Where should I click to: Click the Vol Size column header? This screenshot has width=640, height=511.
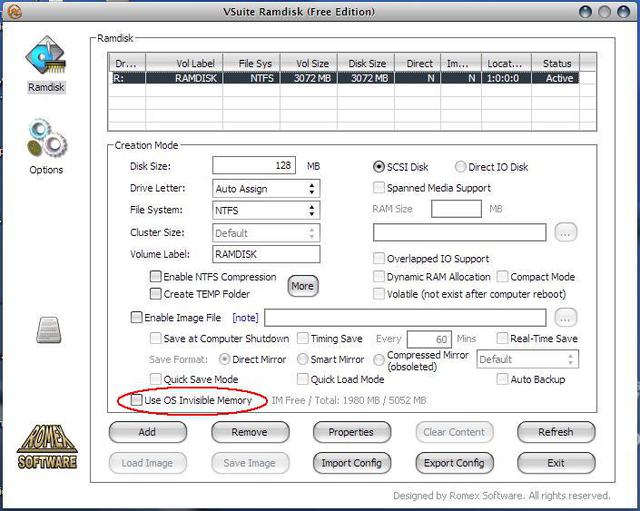click(309, 63)
